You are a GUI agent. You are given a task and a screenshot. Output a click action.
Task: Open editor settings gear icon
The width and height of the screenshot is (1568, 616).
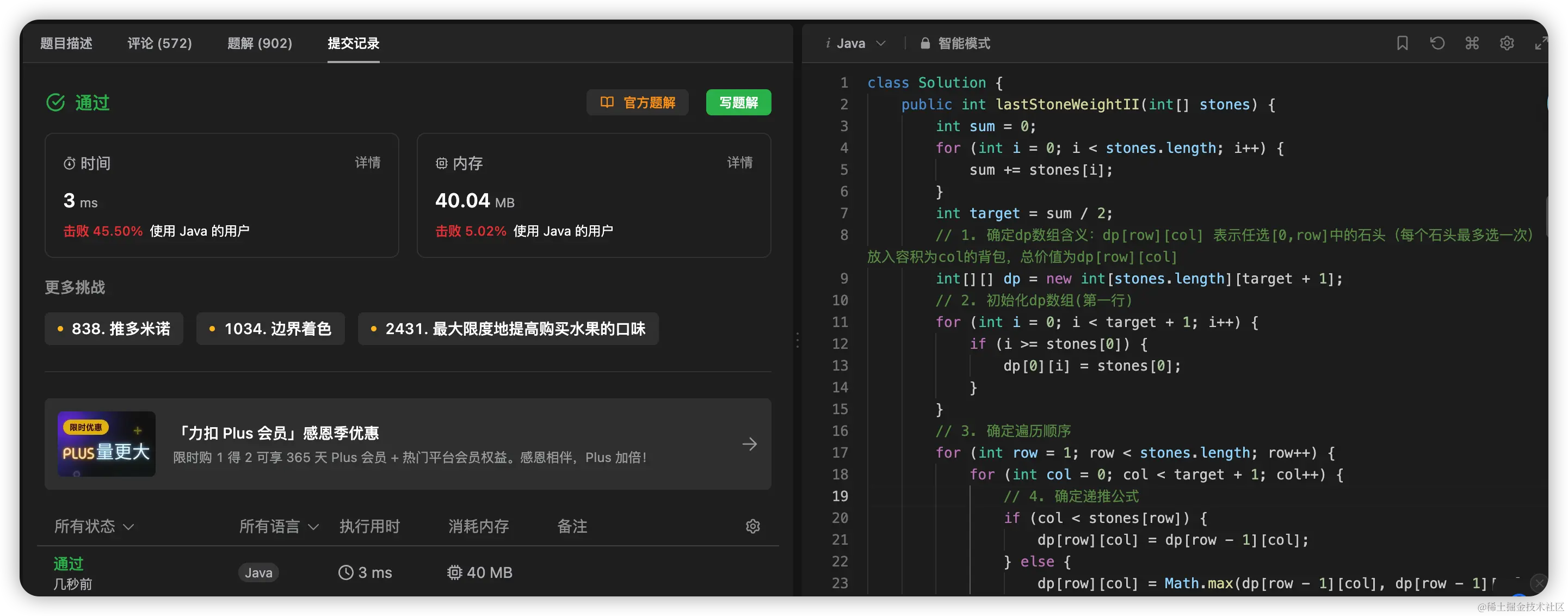(x=1507, y=43)
